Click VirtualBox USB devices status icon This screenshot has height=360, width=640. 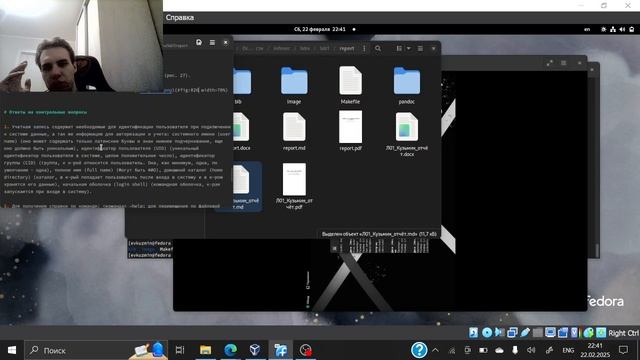pyautogui.click(x=525, y=333)
